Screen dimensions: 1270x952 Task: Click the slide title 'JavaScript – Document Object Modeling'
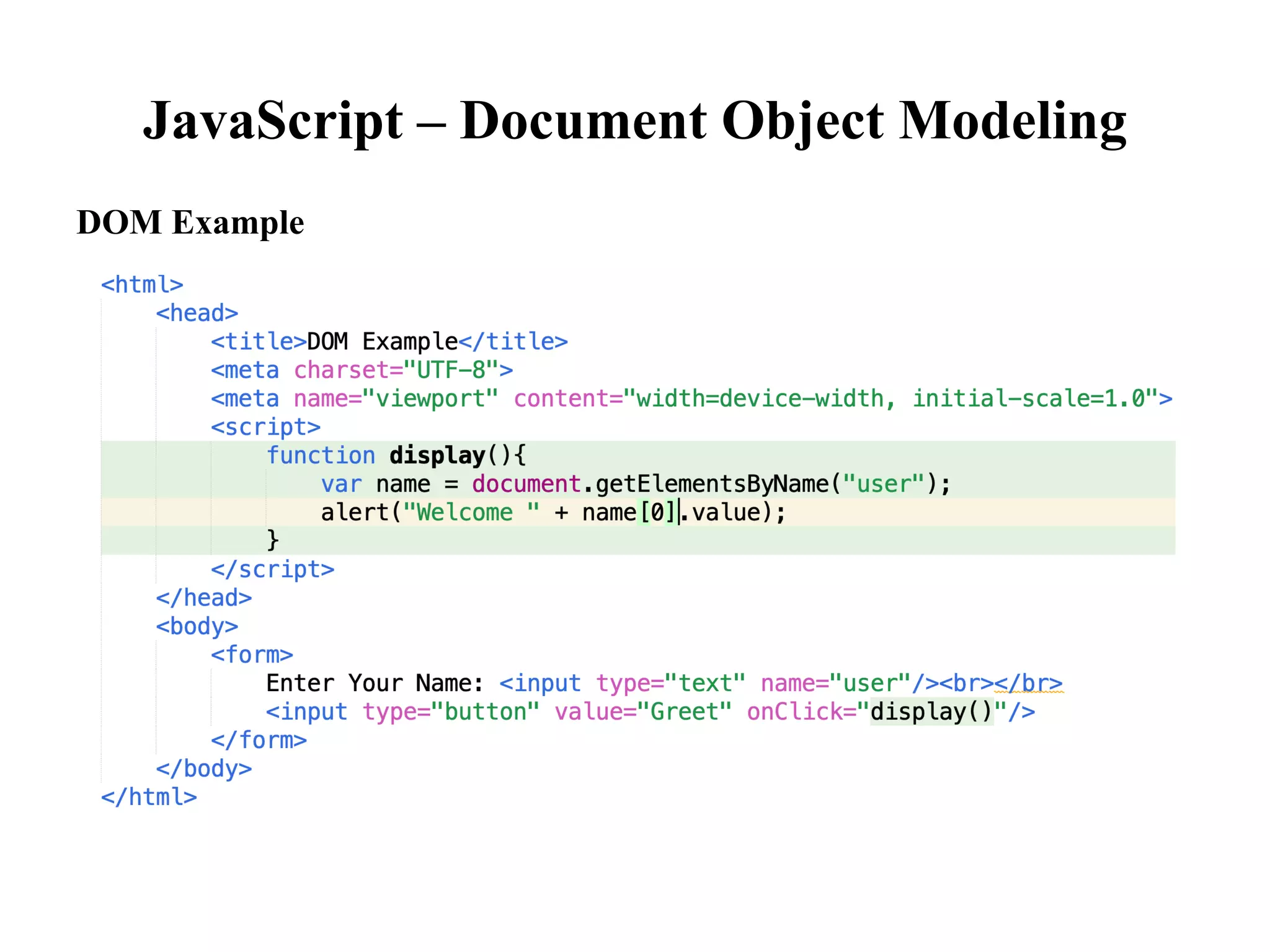pos(634,121)
